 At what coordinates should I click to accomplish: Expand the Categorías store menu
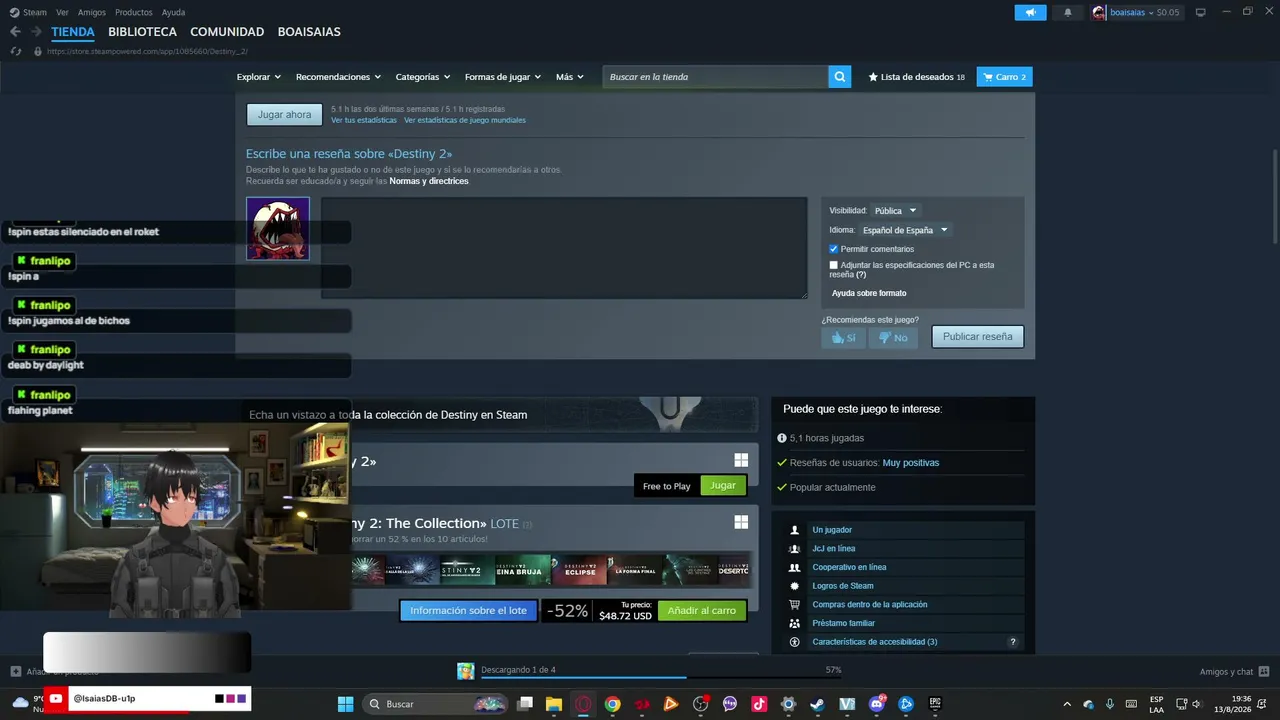423,77
